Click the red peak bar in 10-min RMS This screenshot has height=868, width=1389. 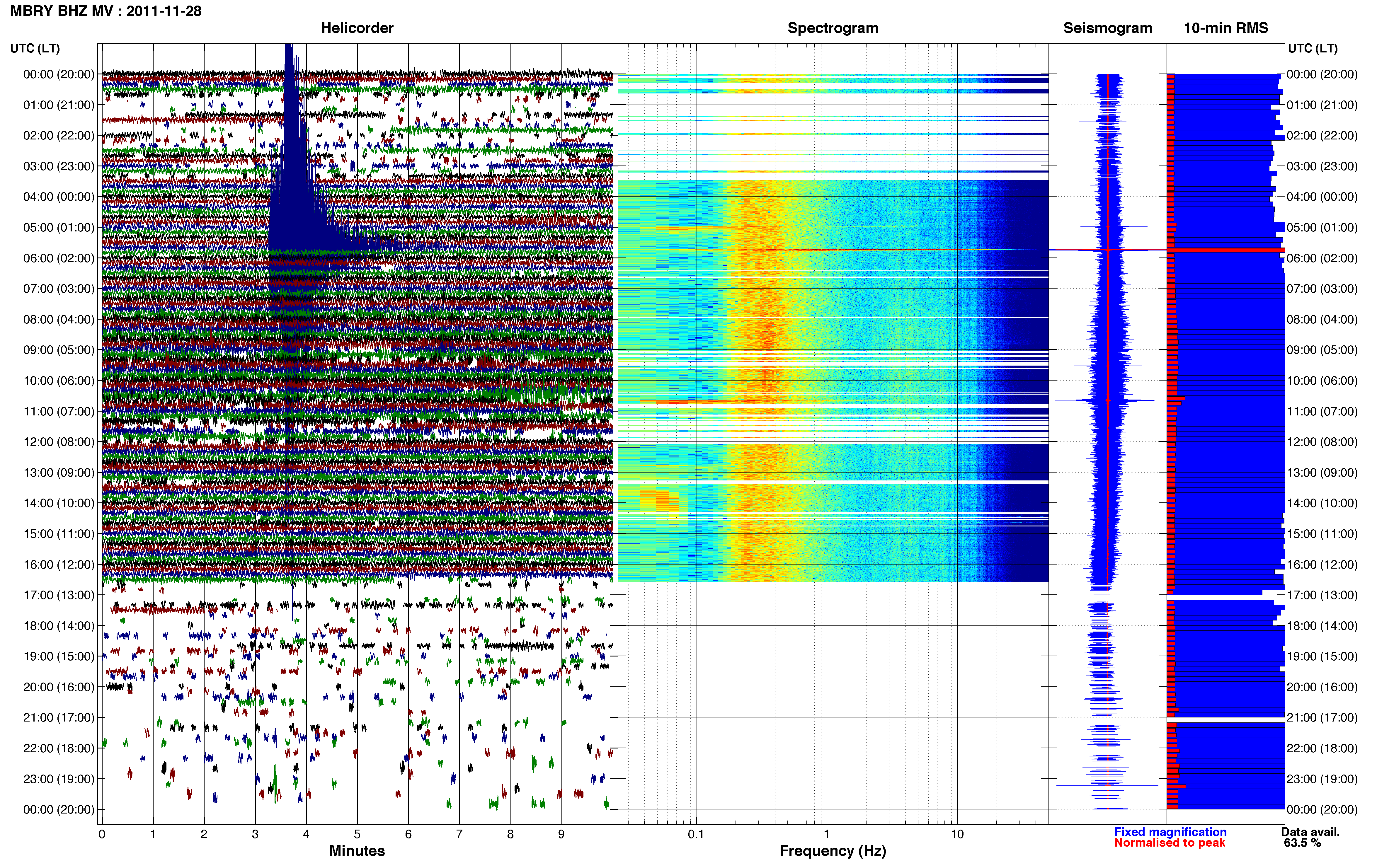tap(1225, 250)
